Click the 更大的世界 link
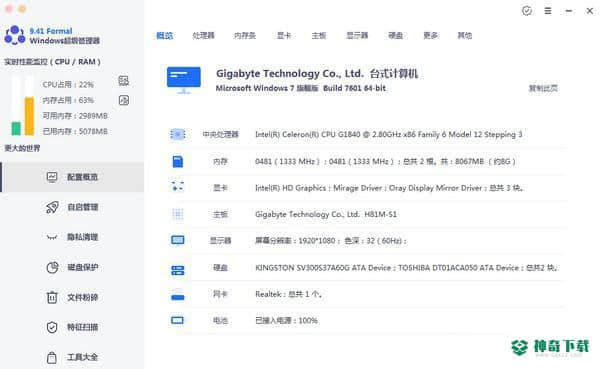600x369 pixels. click(22, 148)
